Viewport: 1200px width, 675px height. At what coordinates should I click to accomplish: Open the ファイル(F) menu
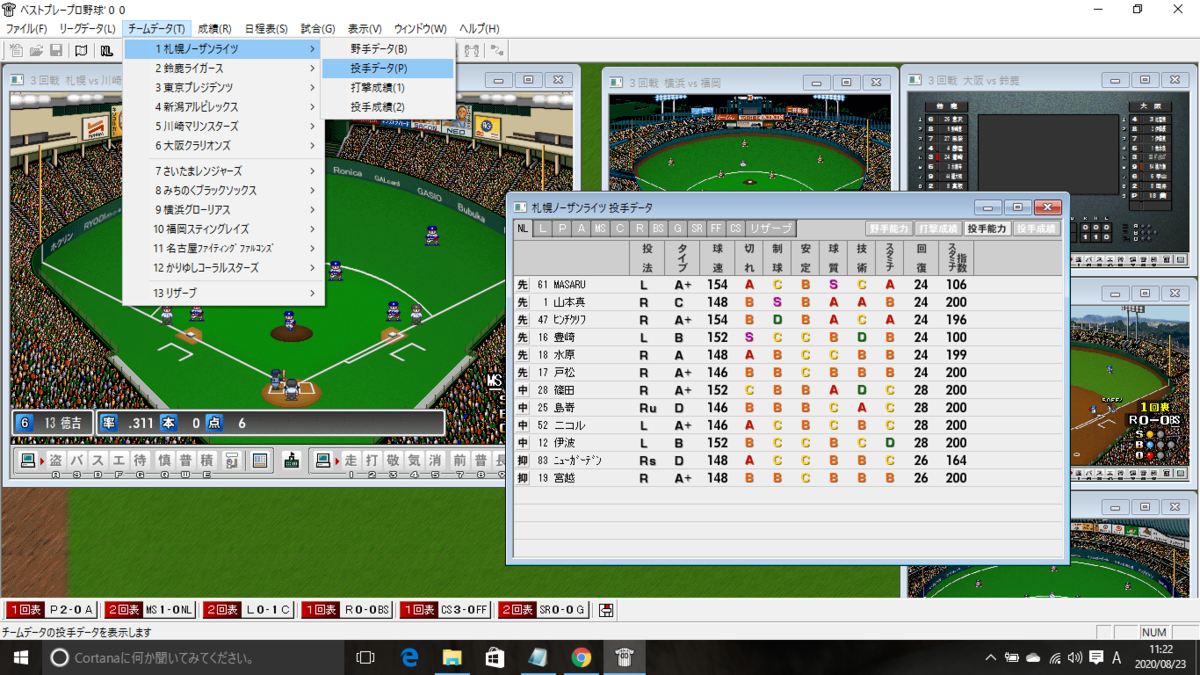27,29
